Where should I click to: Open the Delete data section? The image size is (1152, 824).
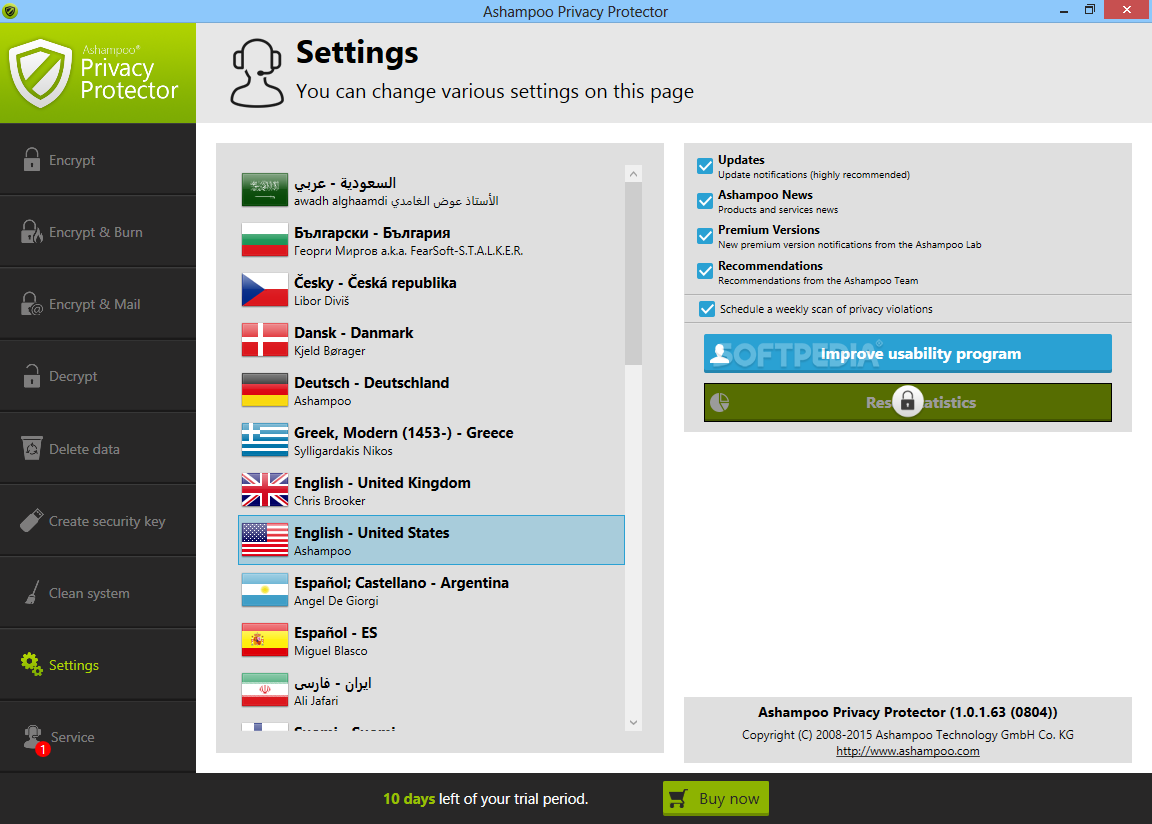coord(98,448)
